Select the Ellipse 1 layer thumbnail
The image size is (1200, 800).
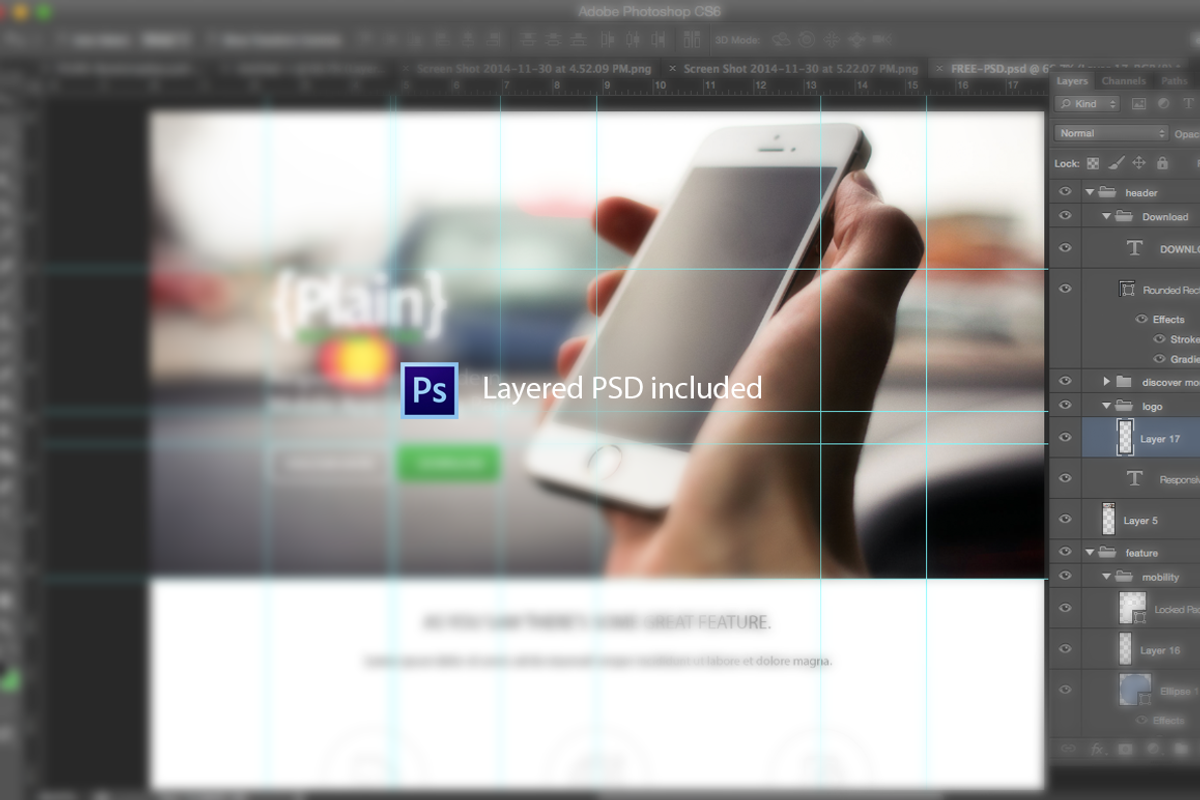point(1133,690)
